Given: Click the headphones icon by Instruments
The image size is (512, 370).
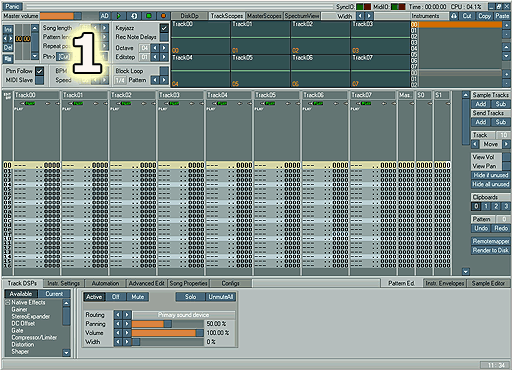Looking at the screenshot, I should pyautogui.click(x=454, y=16).
